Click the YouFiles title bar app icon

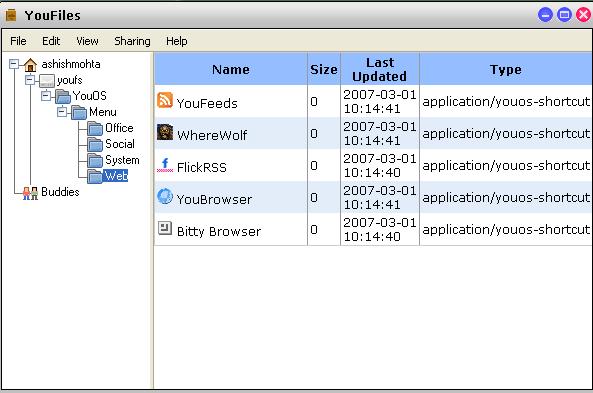[11, 16]
